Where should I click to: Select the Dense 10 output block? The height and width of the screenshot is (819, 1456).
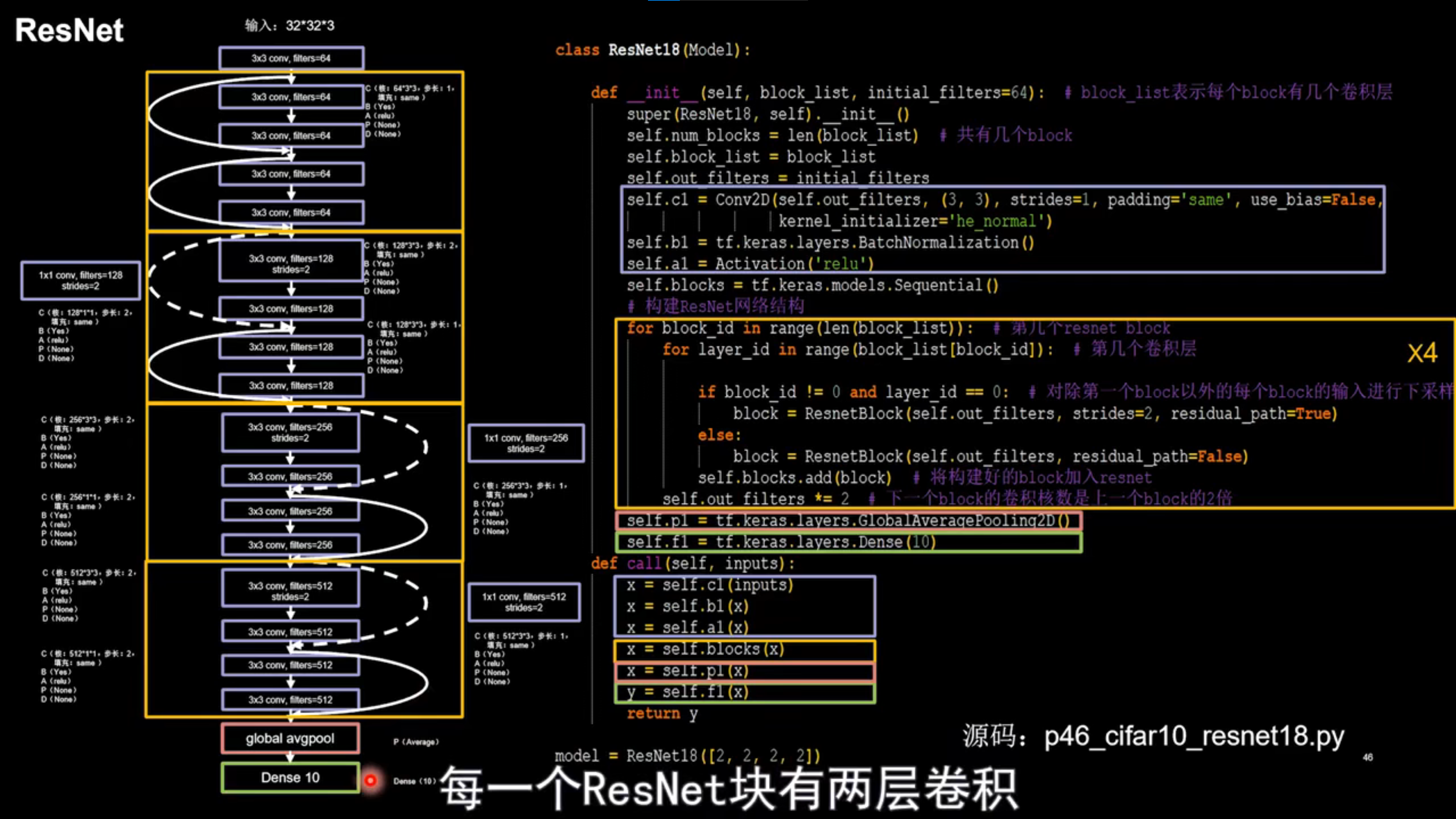(290, 778)
